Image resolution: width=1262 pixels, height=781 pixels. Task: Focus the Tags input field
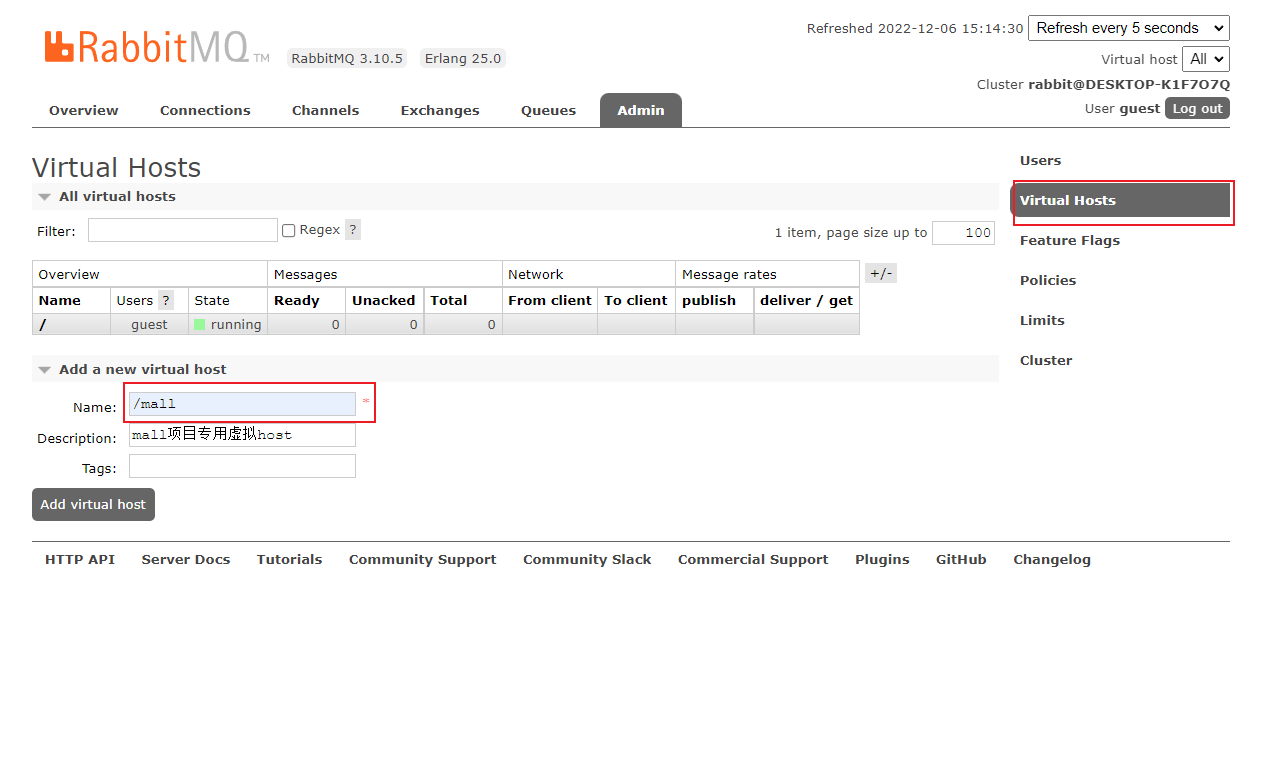point(242,466)
